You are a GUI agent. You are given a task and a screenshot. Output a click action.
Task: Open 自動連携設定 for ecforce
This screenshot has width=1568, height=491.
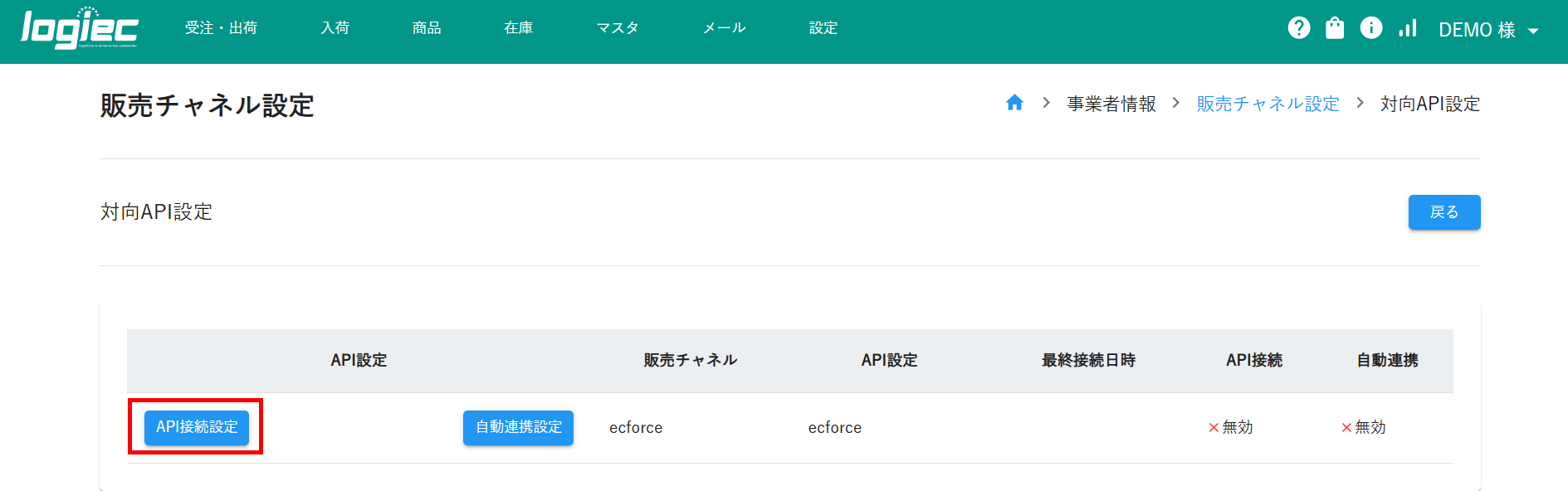click(x=518, y=427)
